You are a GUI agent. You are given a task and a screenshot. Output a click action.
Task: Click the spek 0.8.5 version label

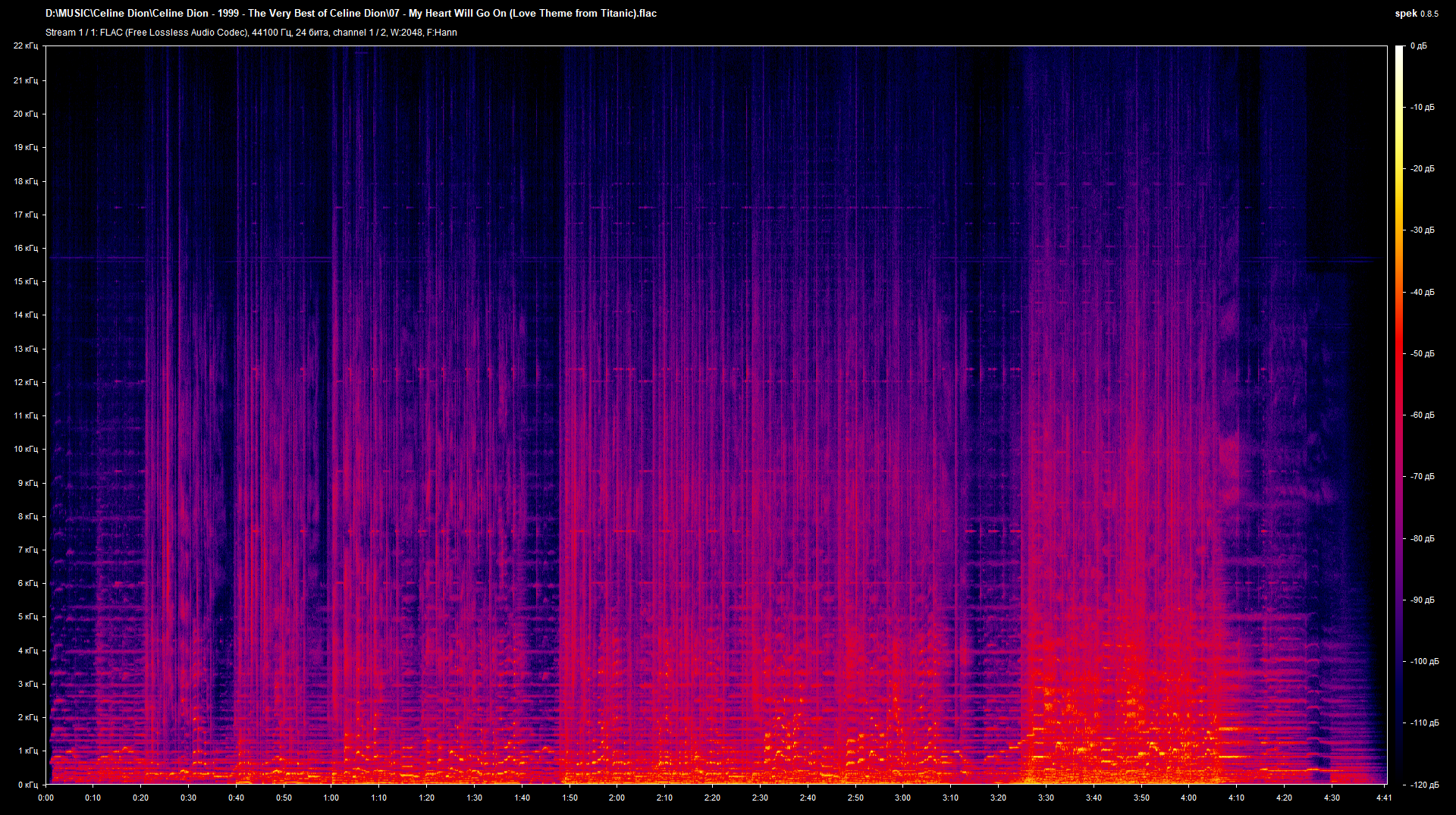(1416, 14)
